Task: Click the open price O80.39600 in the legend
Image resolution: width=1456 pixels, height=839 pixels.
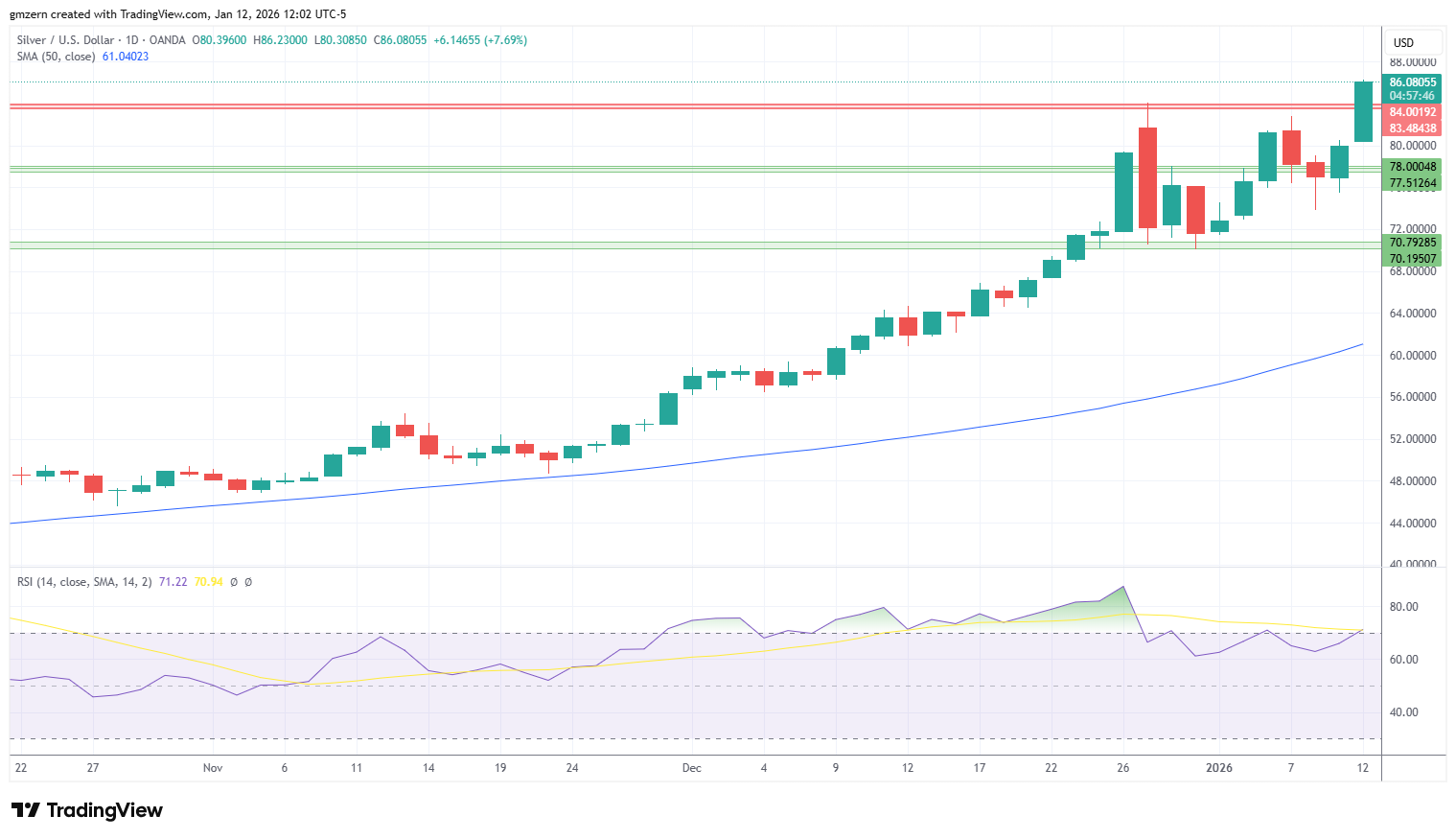Action: (220, 40)
